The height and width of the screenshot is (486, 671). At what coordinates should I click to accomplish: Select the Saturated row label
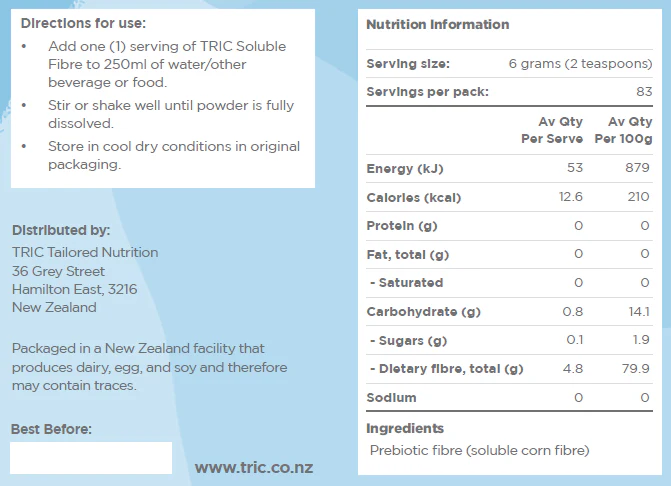coord(407,283)
